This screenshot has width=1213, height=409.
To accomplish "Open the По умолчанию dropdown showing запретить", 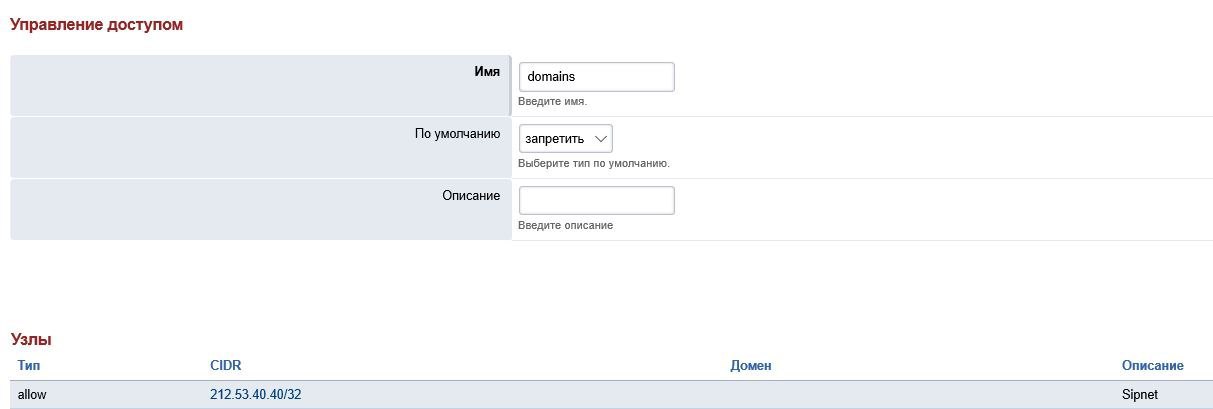I will point(565,138).
